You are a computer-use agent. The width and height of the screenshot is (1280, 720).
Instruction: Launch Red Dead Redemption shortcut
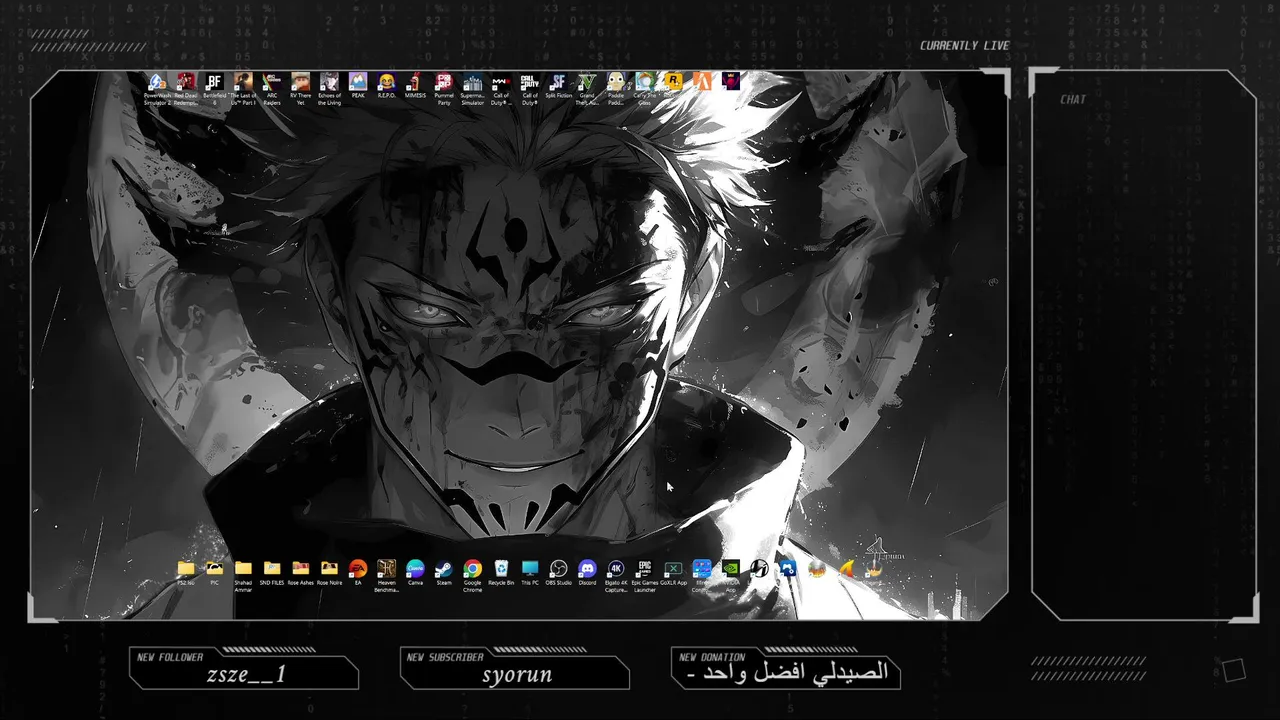coord(186,88)
